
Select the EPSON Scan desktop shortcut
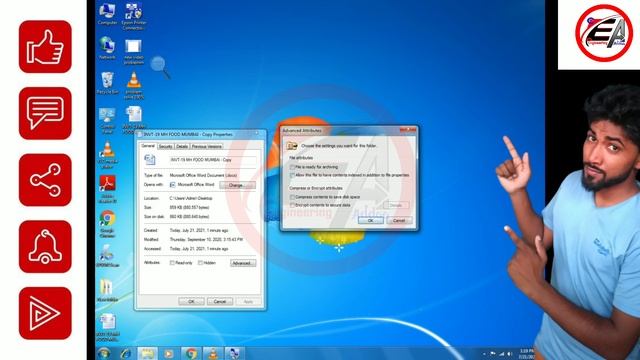click(107, 256)
